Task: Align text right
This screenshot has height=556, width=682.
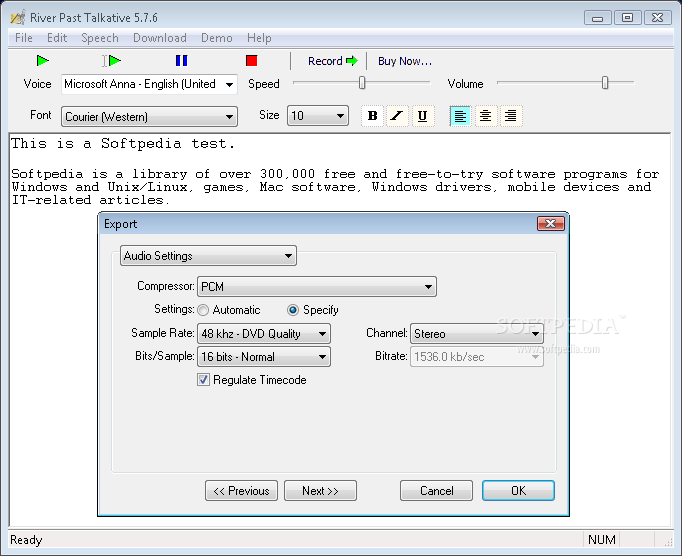Action: 511,116
